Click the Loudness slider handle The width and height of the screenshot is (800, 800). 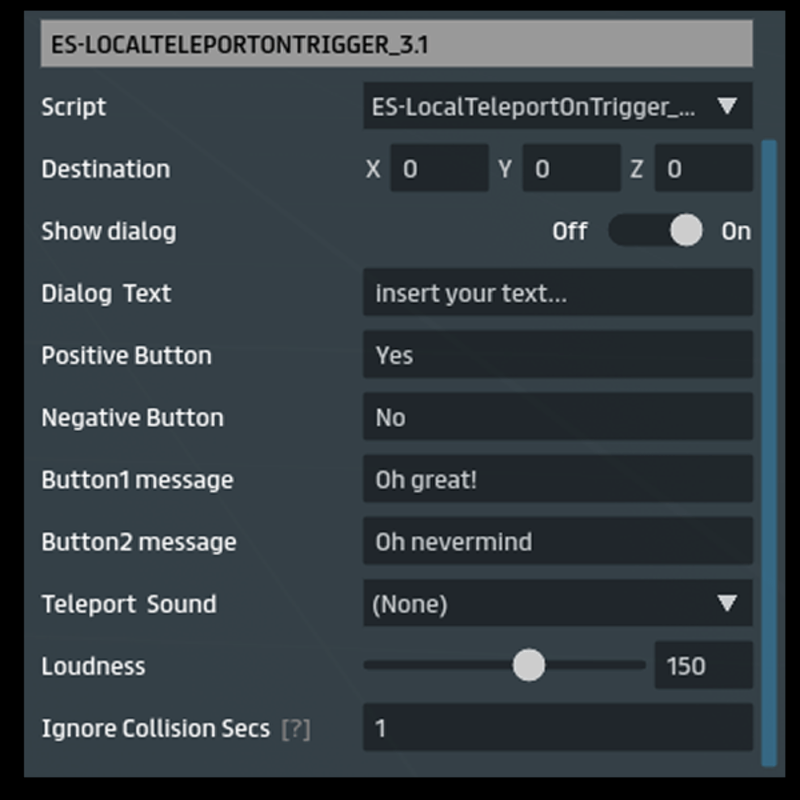pos(528,665)
